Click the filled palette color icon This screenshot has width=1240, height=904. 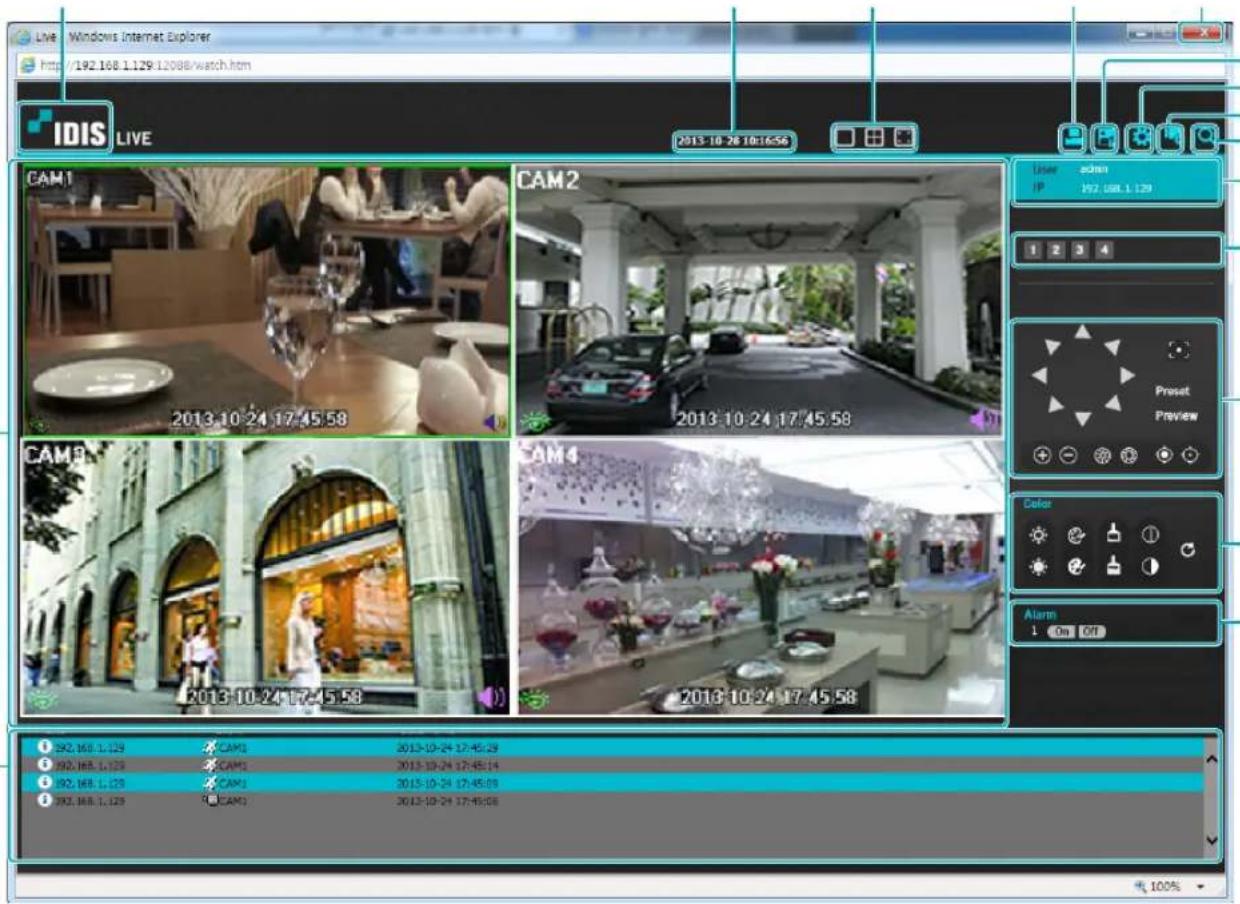(1077, 567)
